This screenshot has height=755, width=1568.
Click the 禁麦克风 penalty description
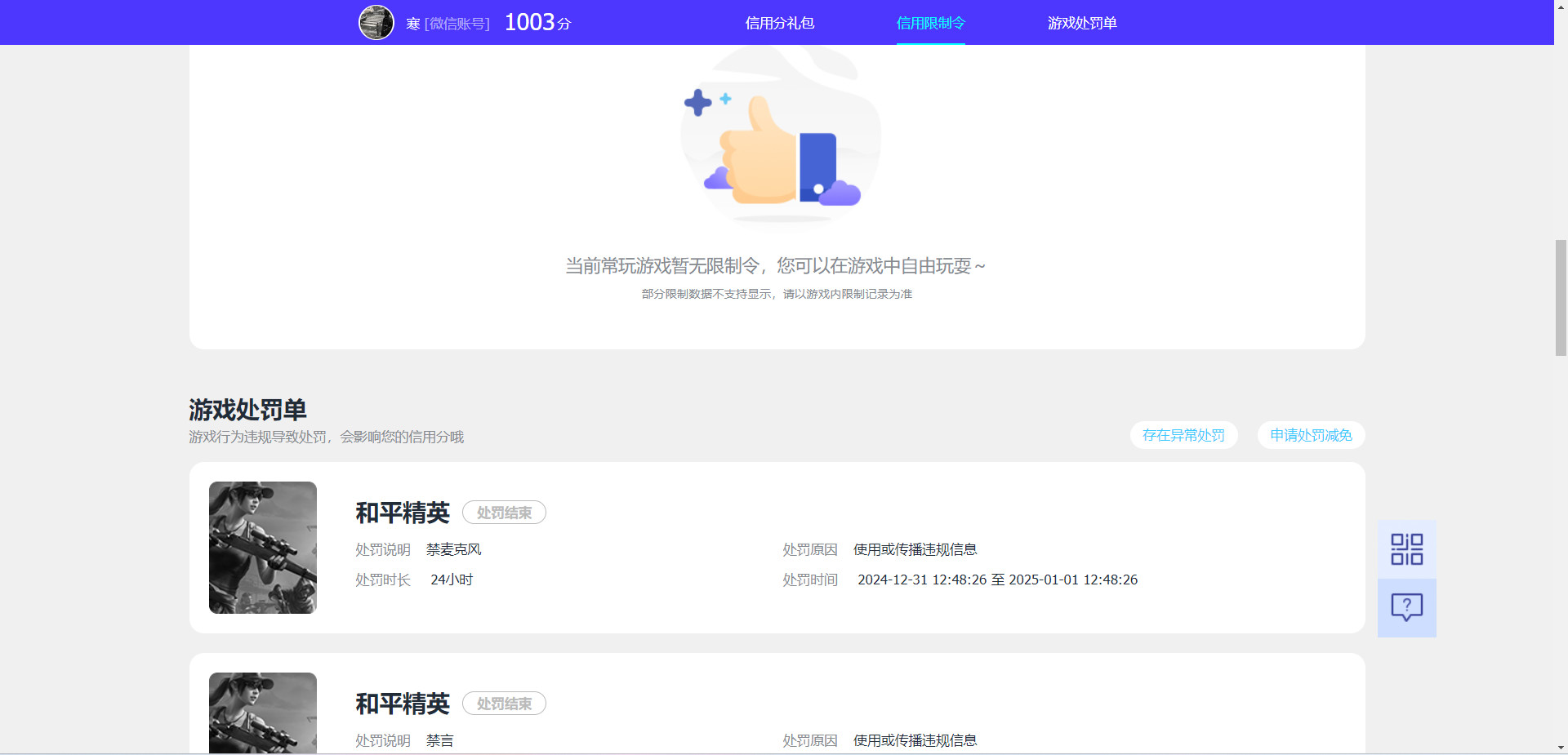[453, 549]
